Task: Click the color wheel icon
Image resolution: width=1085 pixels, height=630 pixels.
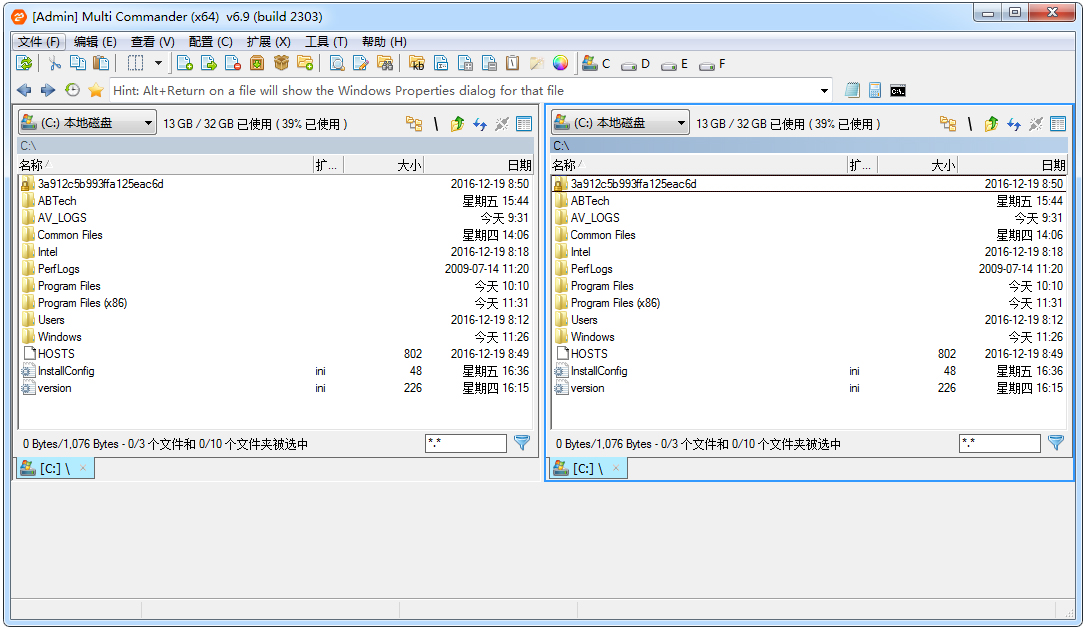Action: click(x=560, y=64)
